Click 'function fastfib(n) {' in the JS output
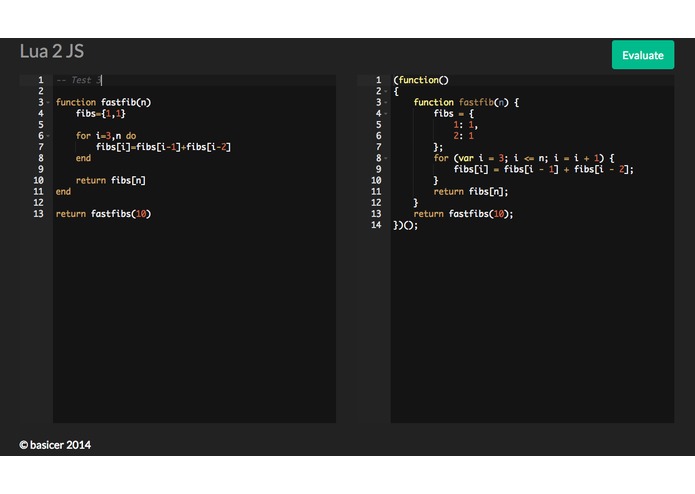This screenshot has width=695, height=494. (x=466, y=102)
